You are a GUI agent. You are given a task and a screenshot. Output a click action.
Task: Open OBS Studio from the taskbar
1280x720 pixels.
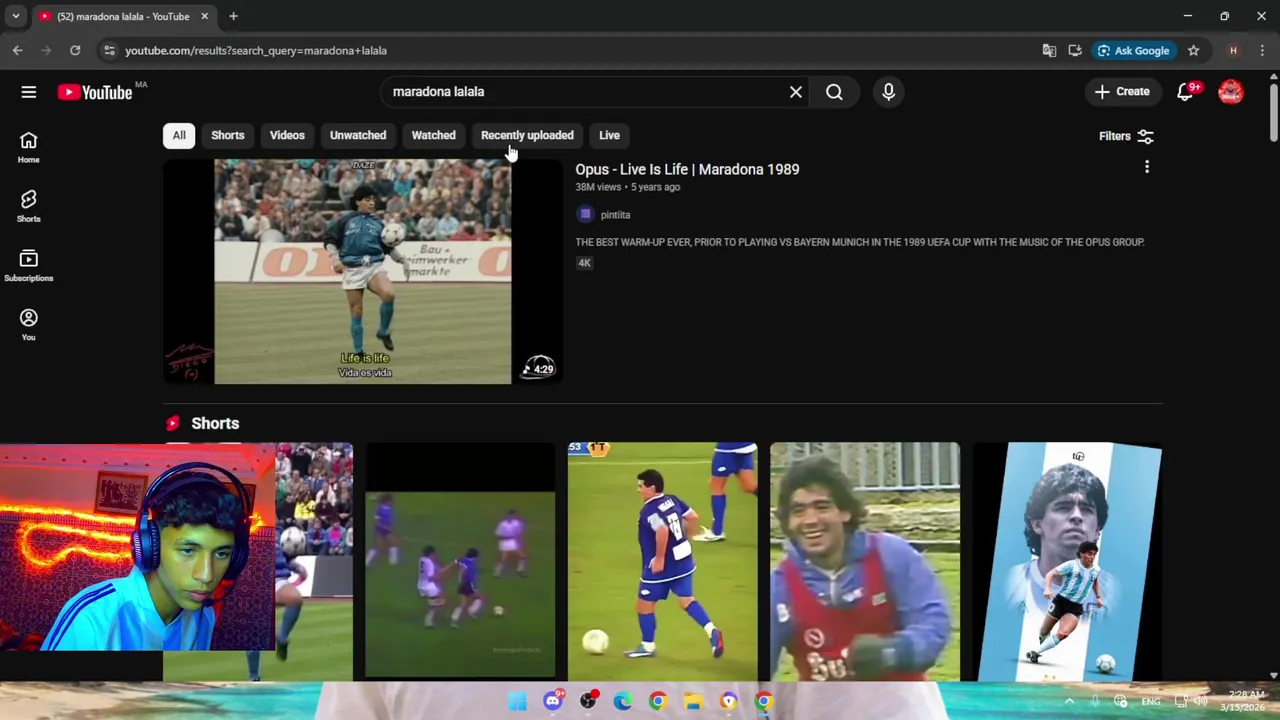click(588, 701)
